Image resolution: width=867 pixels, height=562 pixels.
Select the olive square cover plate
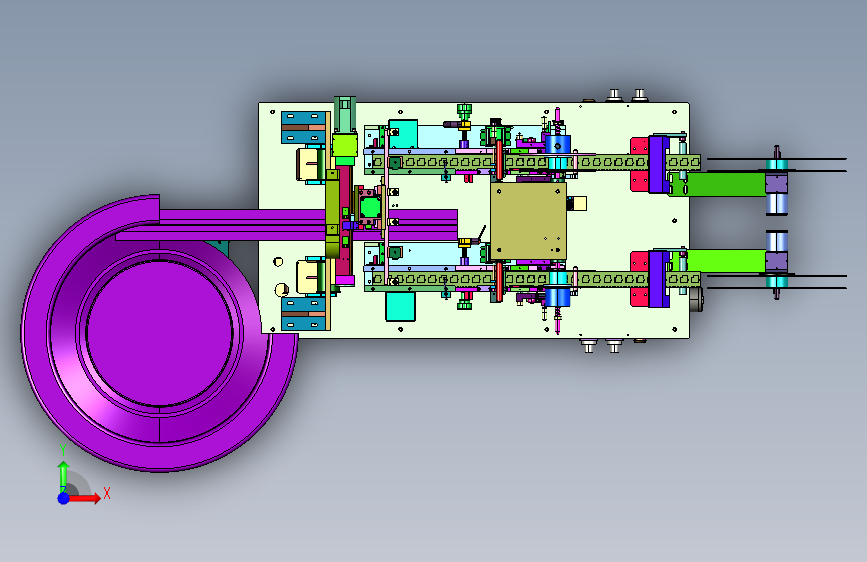tap(528, 221)
